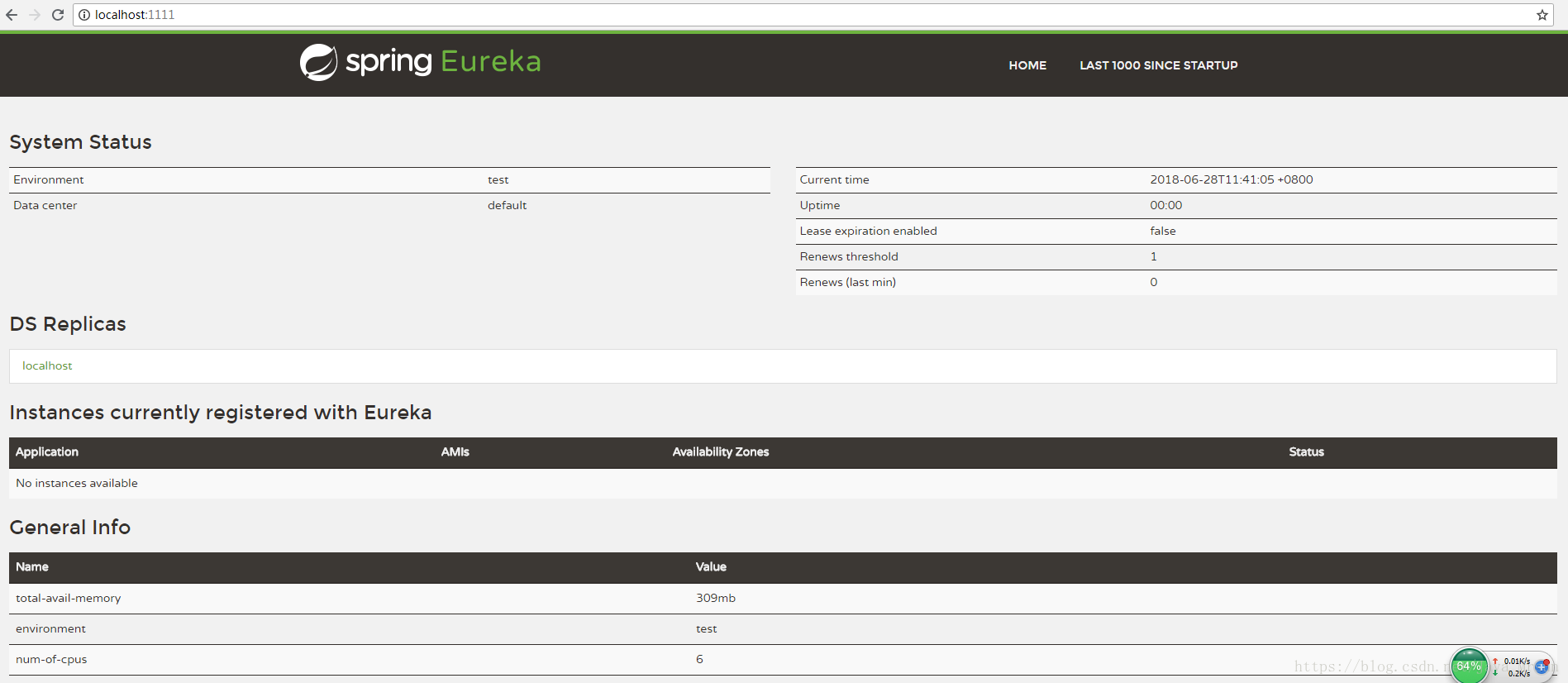Click the Application column header
1568x683 pixels.
click(x=47, y=451)
